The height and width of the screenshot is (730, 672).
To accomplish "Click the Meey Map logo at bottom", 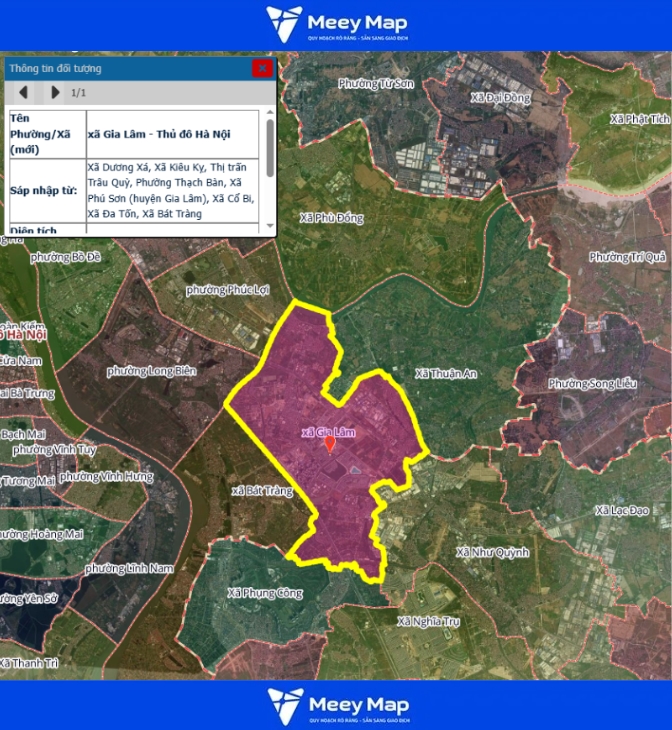I will [x=336, y=706].
